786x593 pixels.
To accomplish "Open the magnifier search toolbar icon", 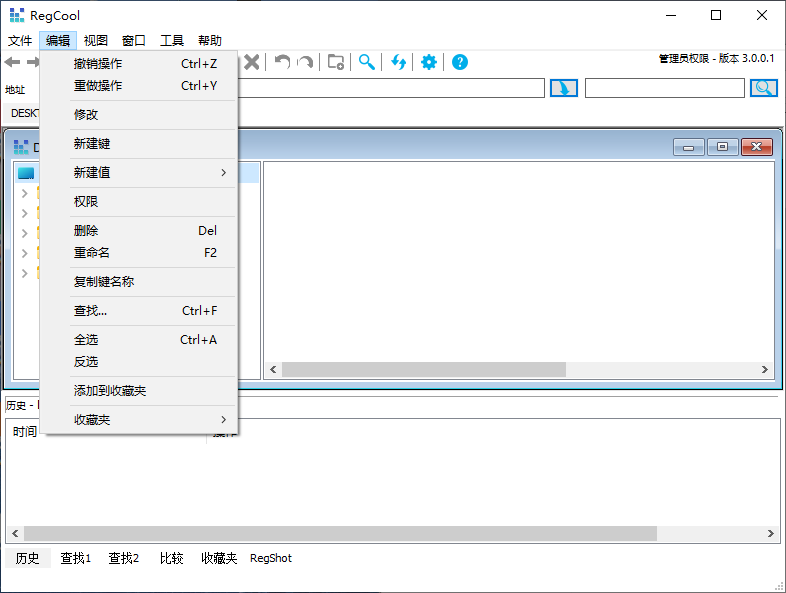I will [x=366, y=62].
